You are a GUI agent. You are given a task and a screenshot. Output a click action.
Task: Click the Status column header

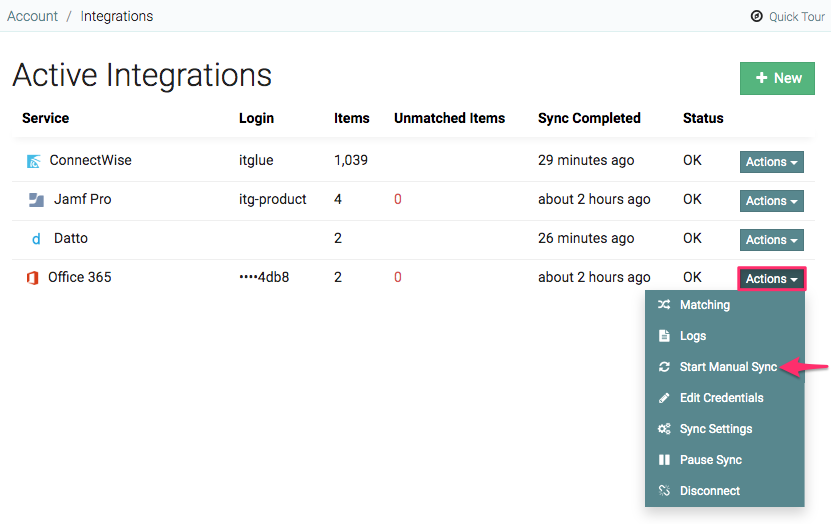point(703,118)
